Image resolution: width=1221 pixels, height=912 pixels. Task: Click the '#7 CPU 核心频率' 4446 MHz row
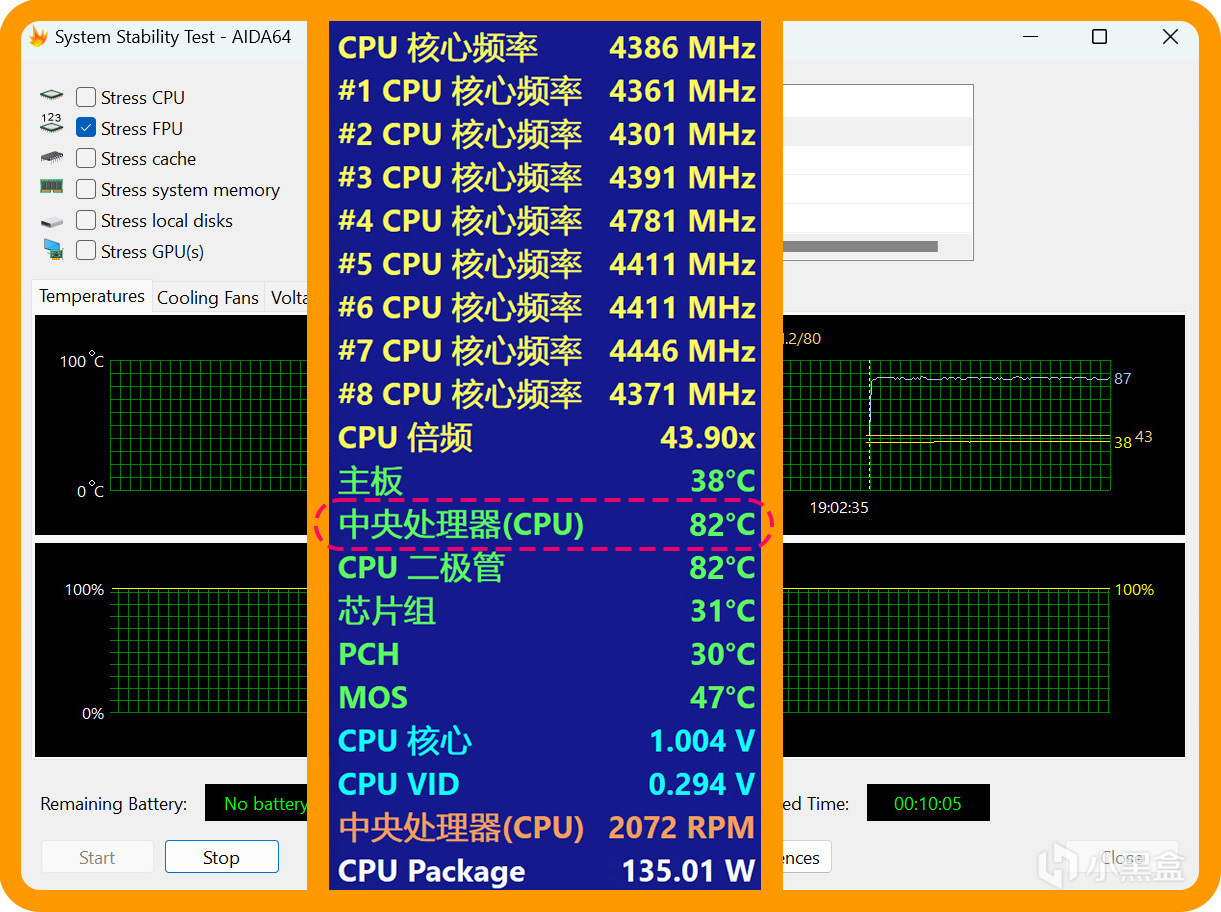click(x=546, y=351)
